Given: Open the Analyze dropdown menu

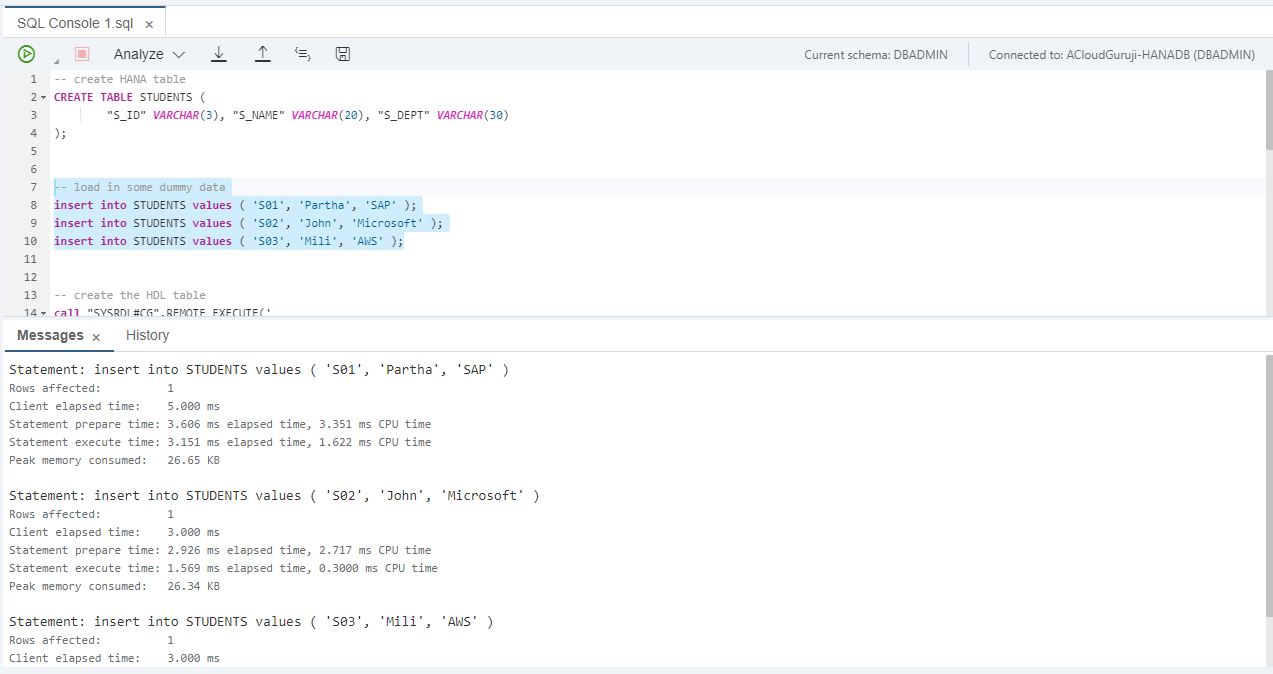Looking at the screenshot, I should (x=149, y=54).
